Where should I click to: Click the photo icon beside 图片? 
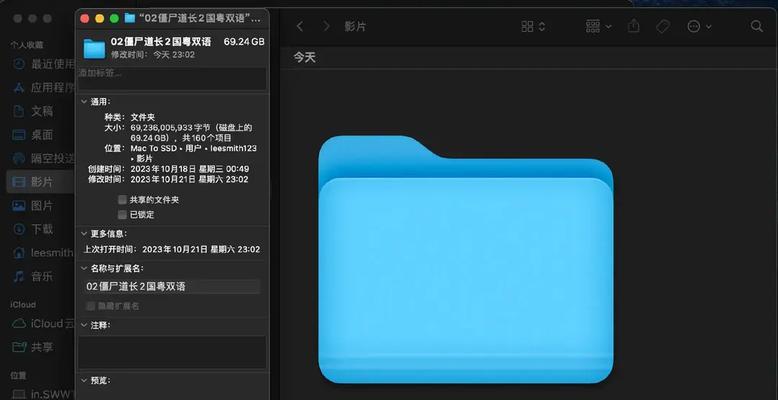point(19,205)
